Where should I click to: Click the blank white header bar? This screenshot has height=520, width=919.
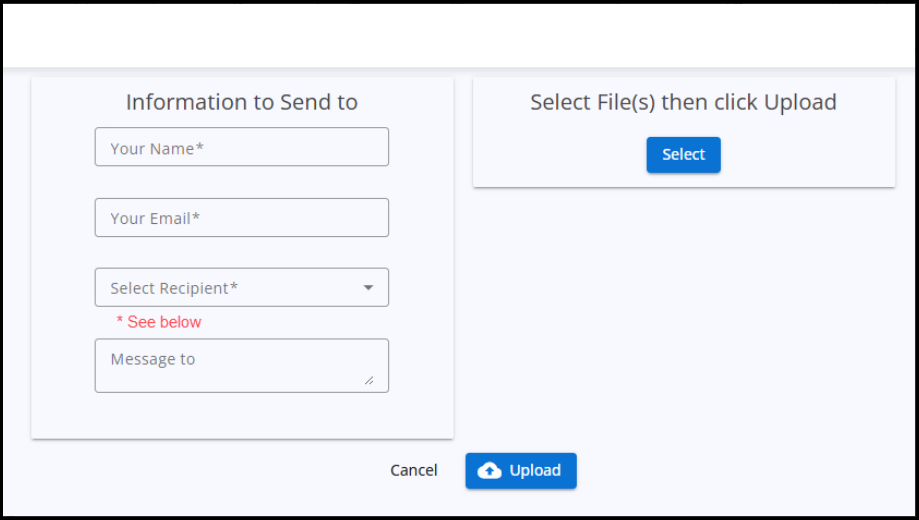click(460, 36)
